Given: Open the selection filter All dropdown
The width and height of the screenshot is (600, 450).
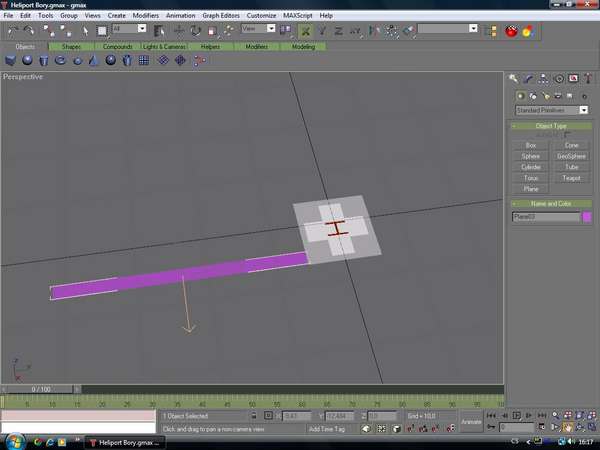Looking at the screenshot, I should (129, 29).
